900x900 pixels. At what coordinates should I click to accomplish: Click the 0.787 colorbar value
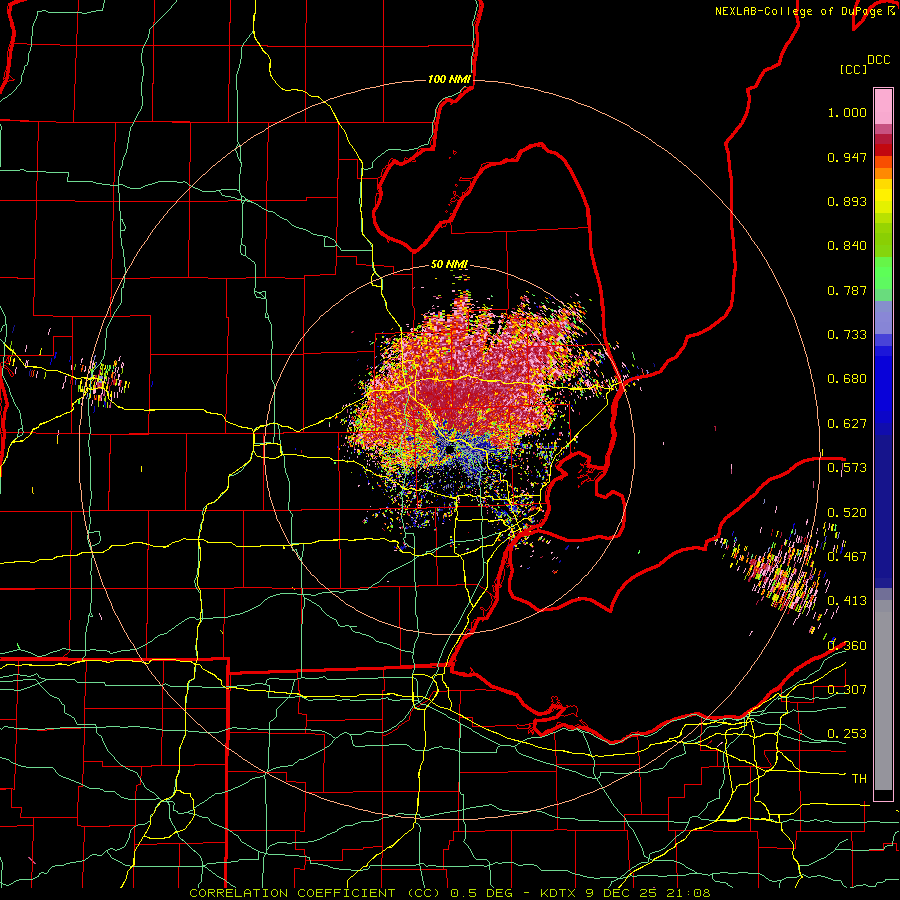click(x=847, y=290)
